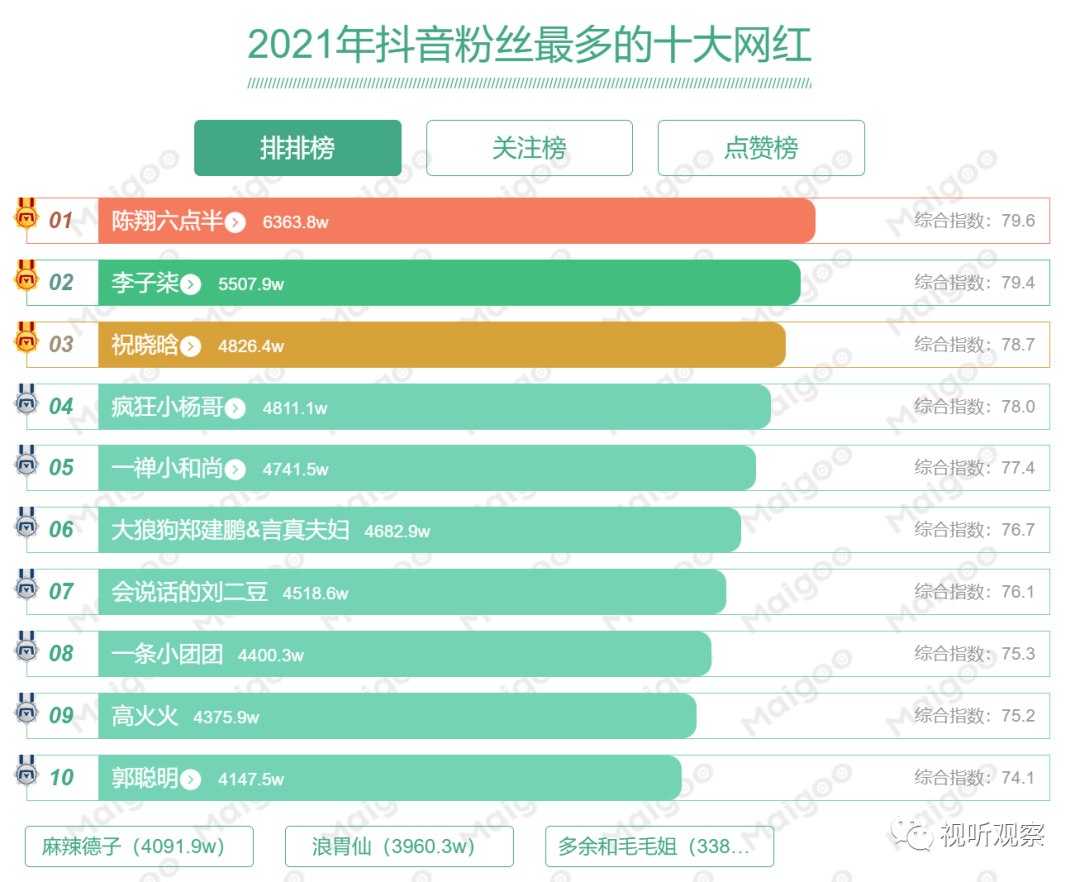This screenshot has width=1080, height=882.
Task: Open arrow icon next to 疯狂小杨哥
Action: tap(236, 408)
